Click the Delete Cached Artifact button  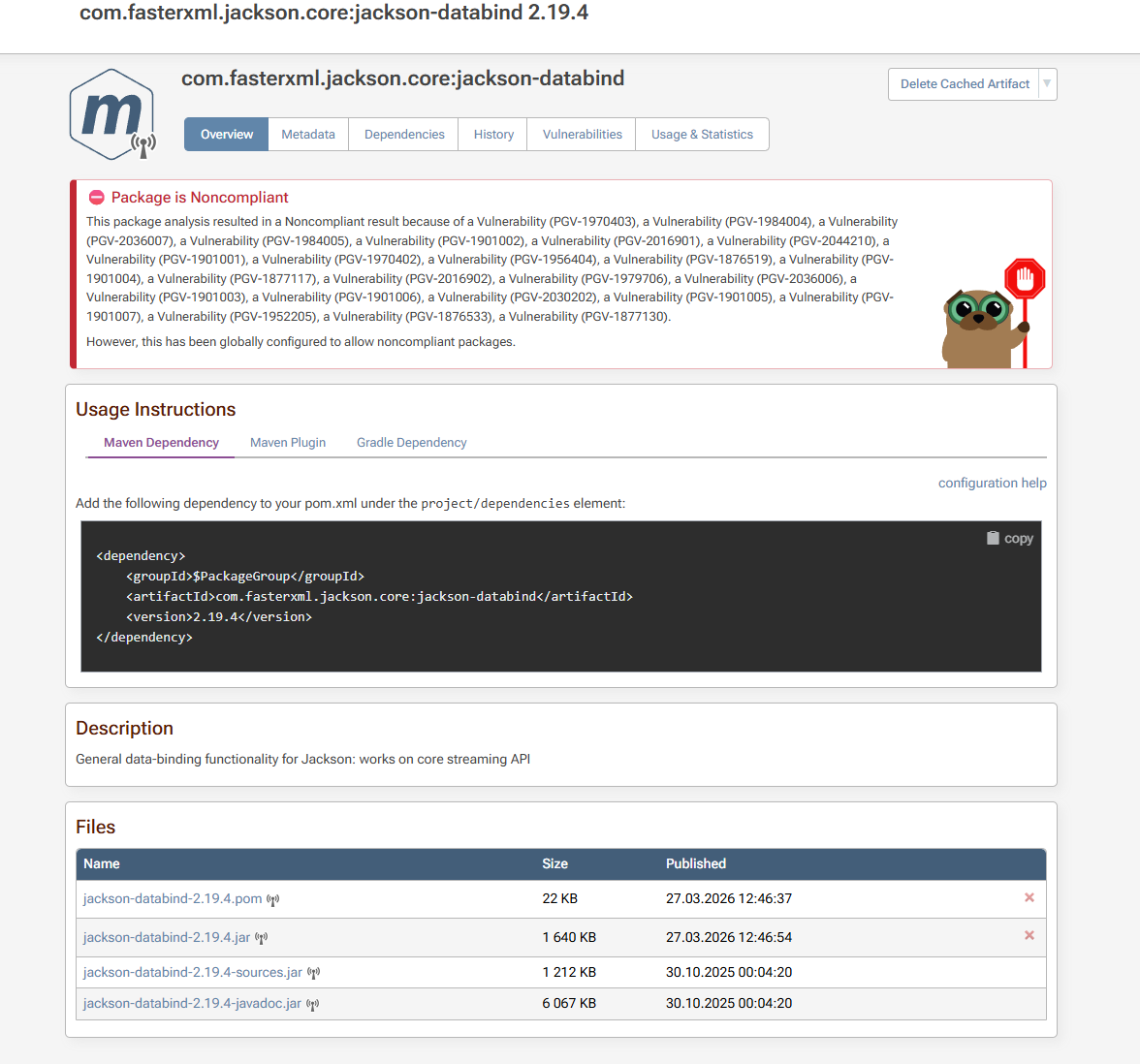[964, 84]
